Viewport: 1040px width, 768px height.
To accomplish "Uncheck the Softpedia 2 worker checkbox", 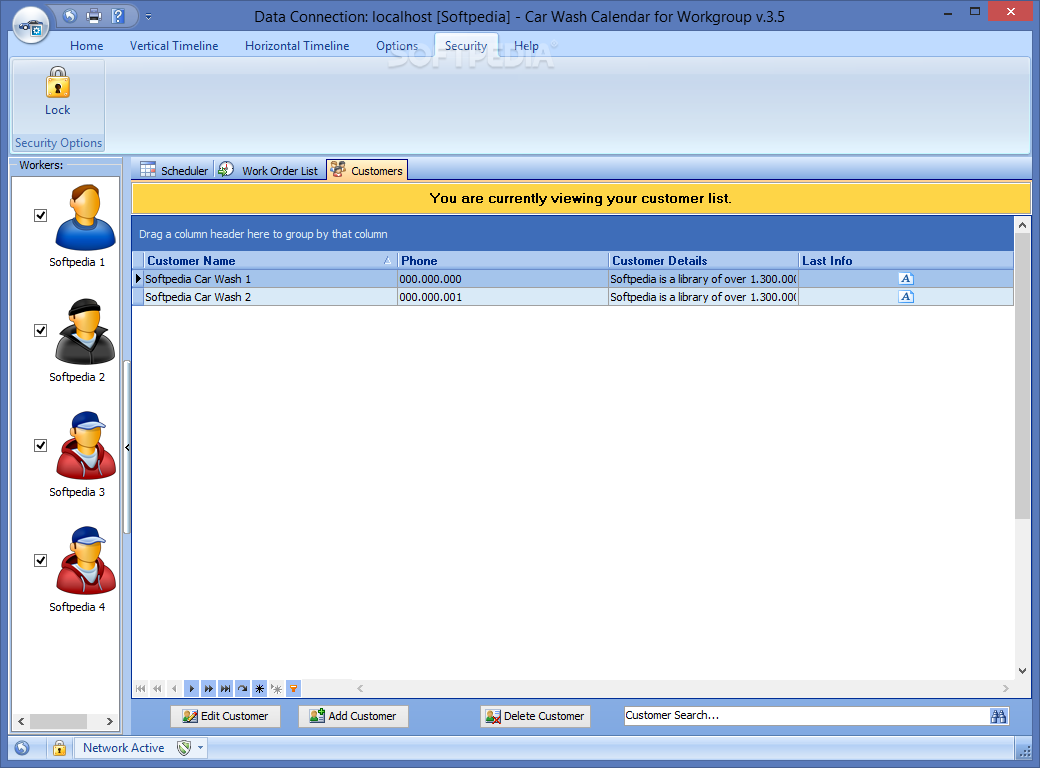I will (40, 330).
